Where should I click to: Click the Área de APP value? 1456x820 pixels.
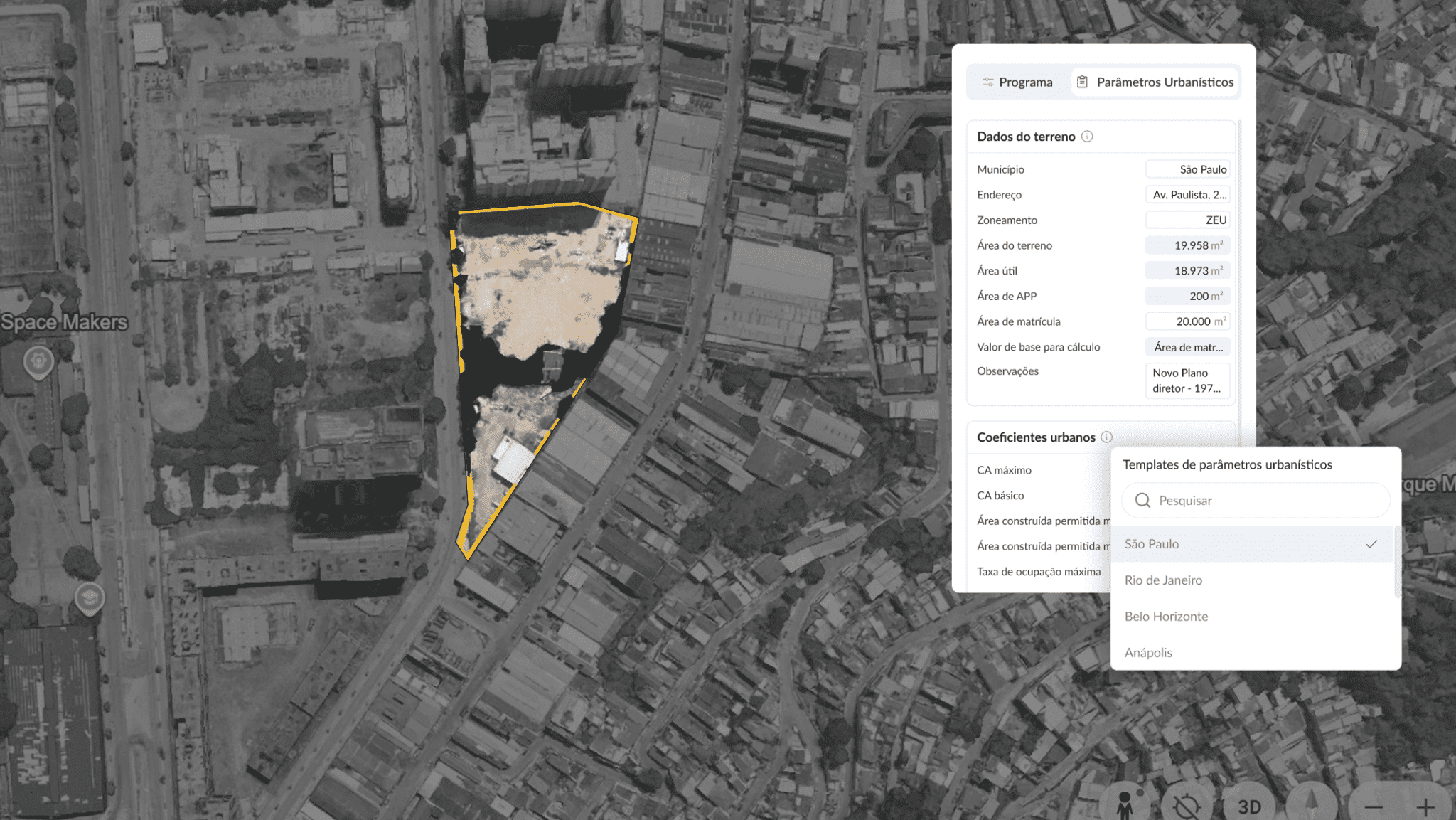(1187, 296)
